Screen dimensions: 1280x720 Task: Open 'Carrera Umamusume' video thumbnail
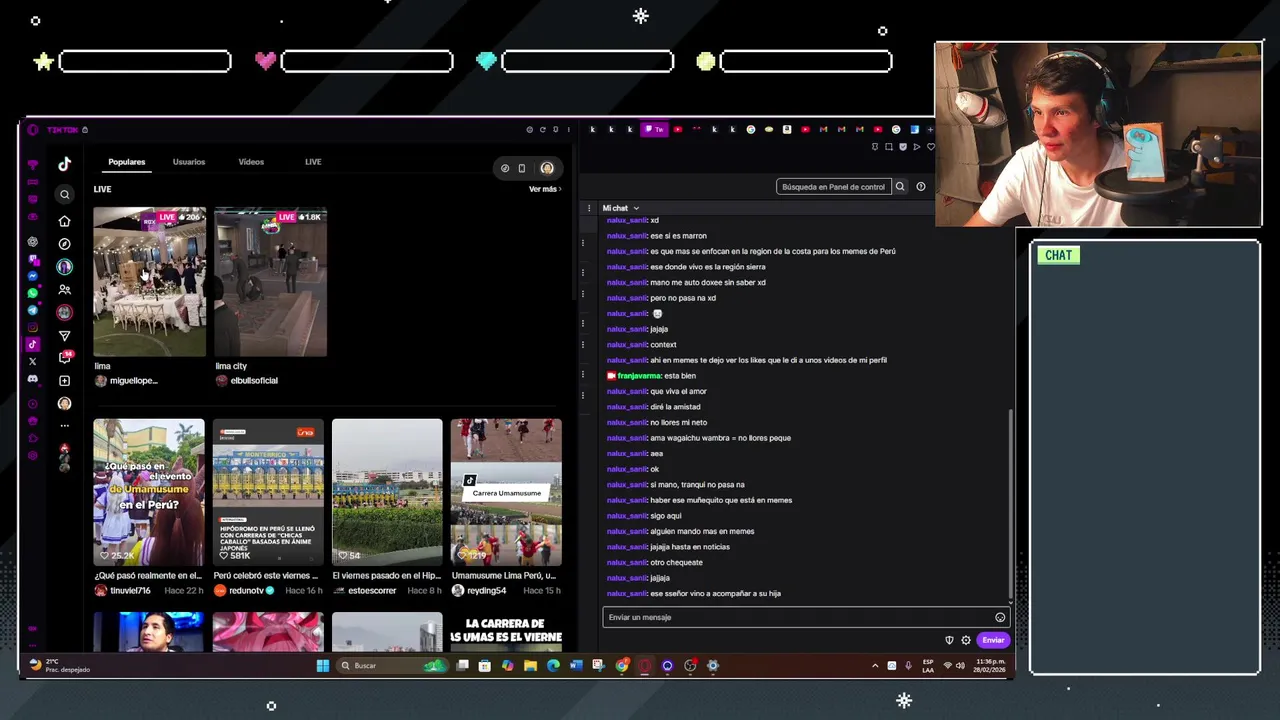(x=506, y=492)
